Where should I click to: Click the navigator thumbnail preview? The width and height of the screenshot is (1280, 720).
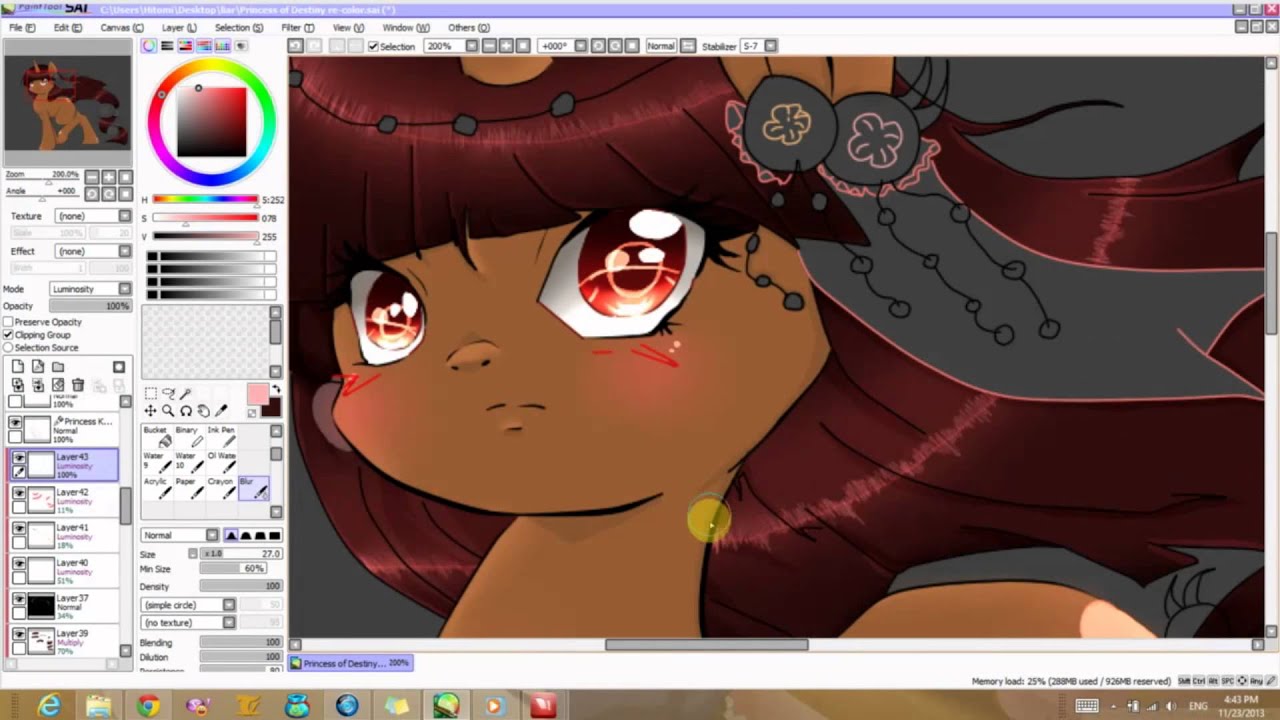pos(67,103)
